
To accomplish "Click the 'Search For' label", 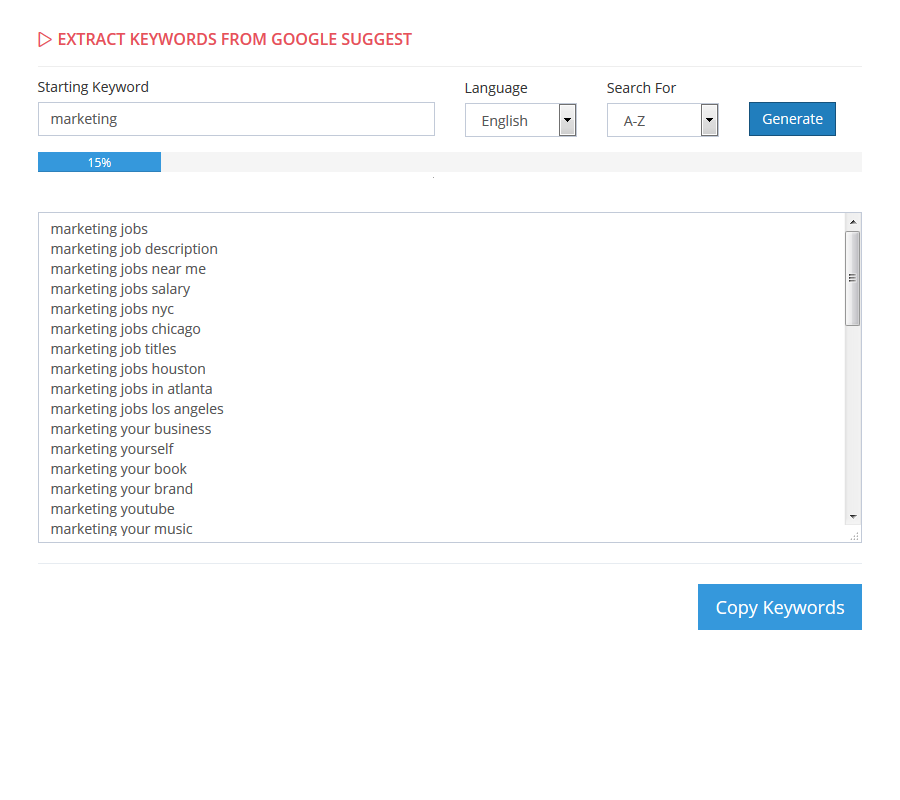I will coord(641,88).
